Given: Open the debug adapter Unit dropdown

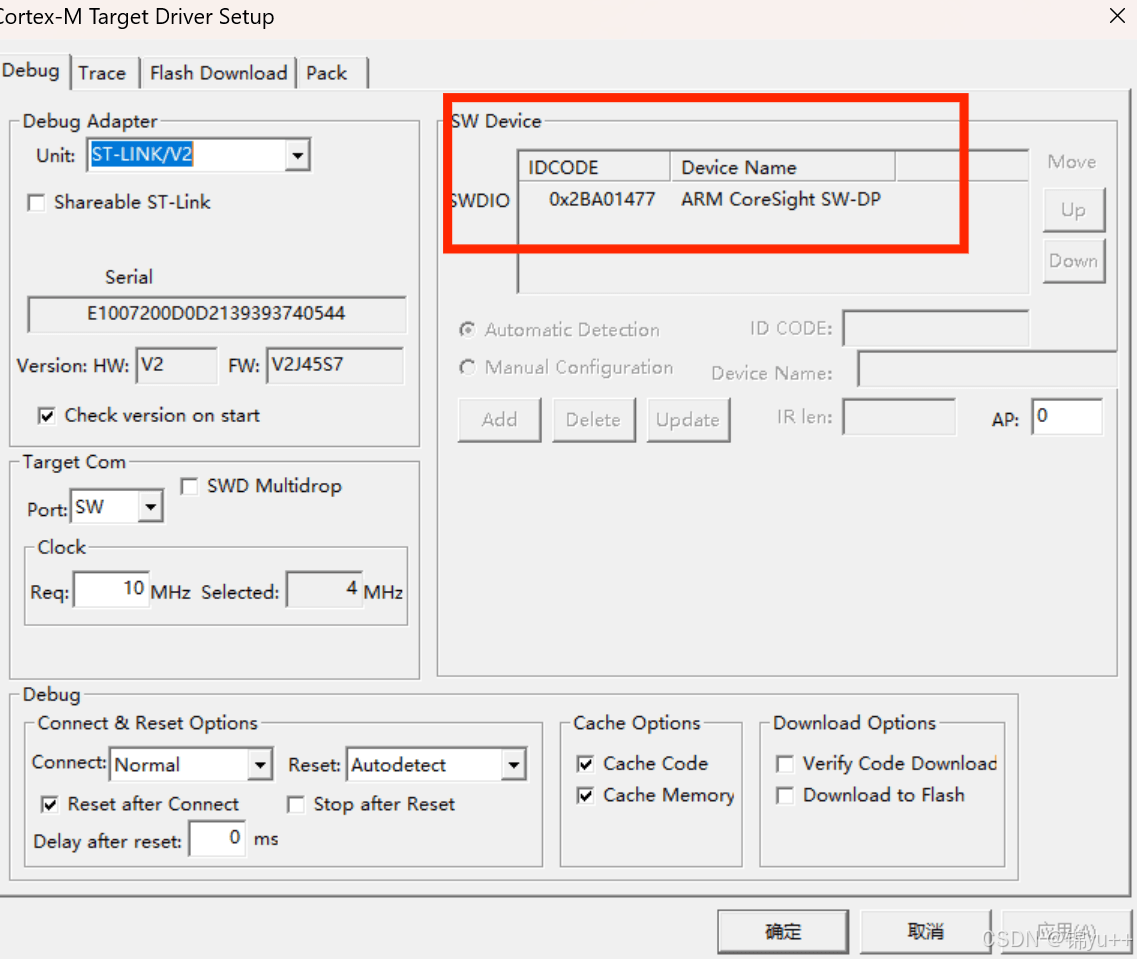Looking at the screenshot, I should (297, 155).
